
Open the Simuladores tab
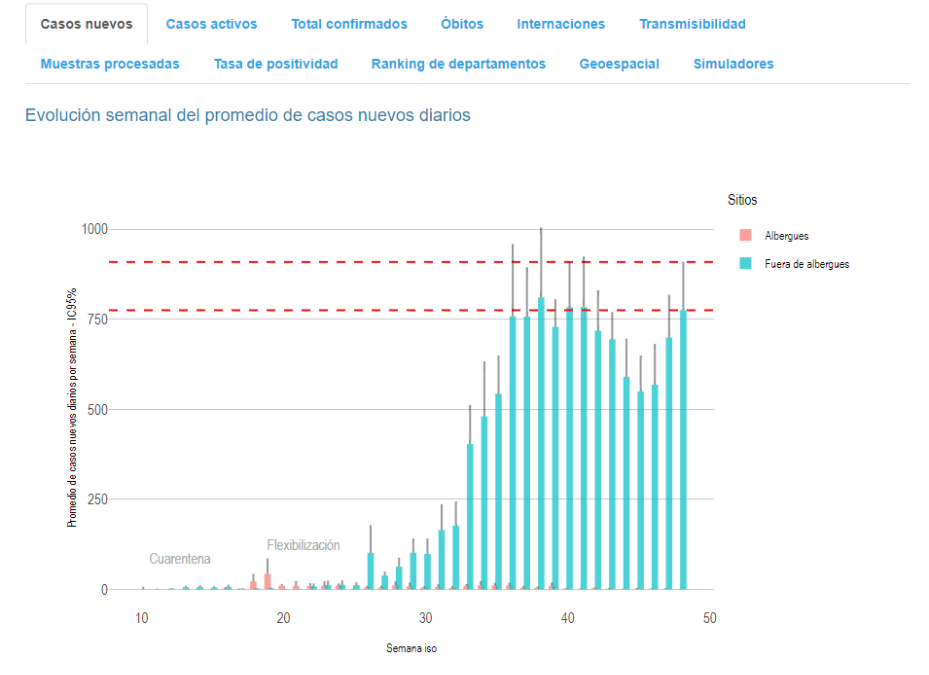point(733,64)
